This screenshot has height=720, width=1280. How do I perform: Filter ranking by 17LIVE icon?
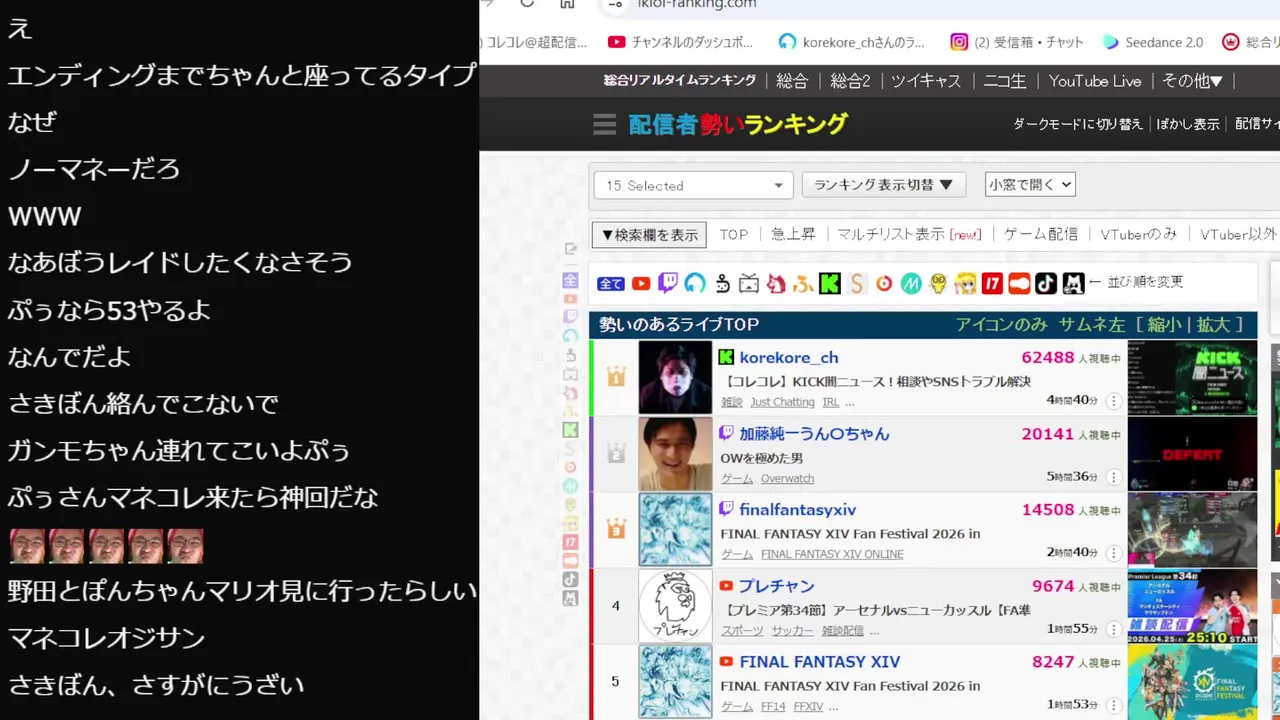pyautogui.click(x=992, y=284)
